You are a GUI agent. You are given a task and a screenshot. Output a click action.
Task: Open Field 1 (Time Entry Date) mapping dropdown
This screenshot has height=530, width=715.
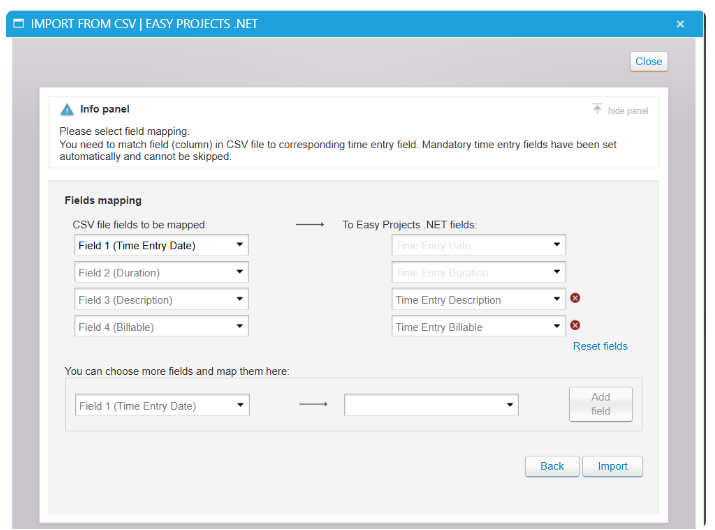(x=161, y=245)
